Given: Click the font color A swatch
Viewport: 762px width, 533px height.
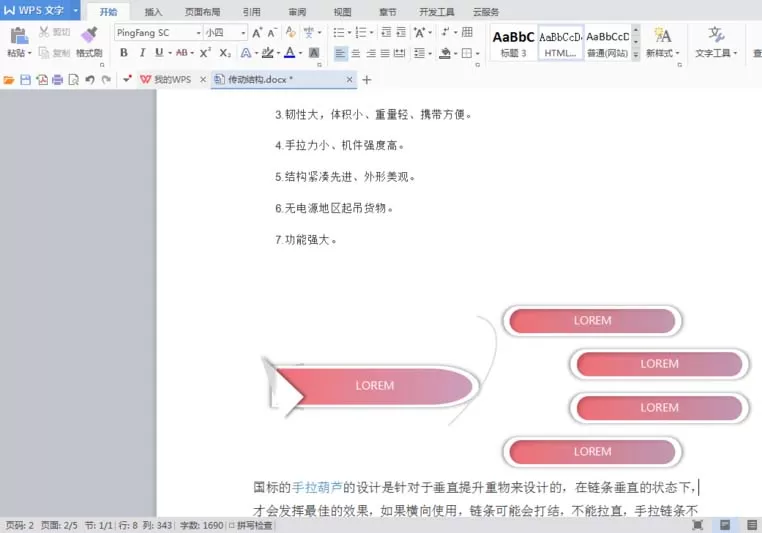Looking at the screenshot, I should point(290,52).
